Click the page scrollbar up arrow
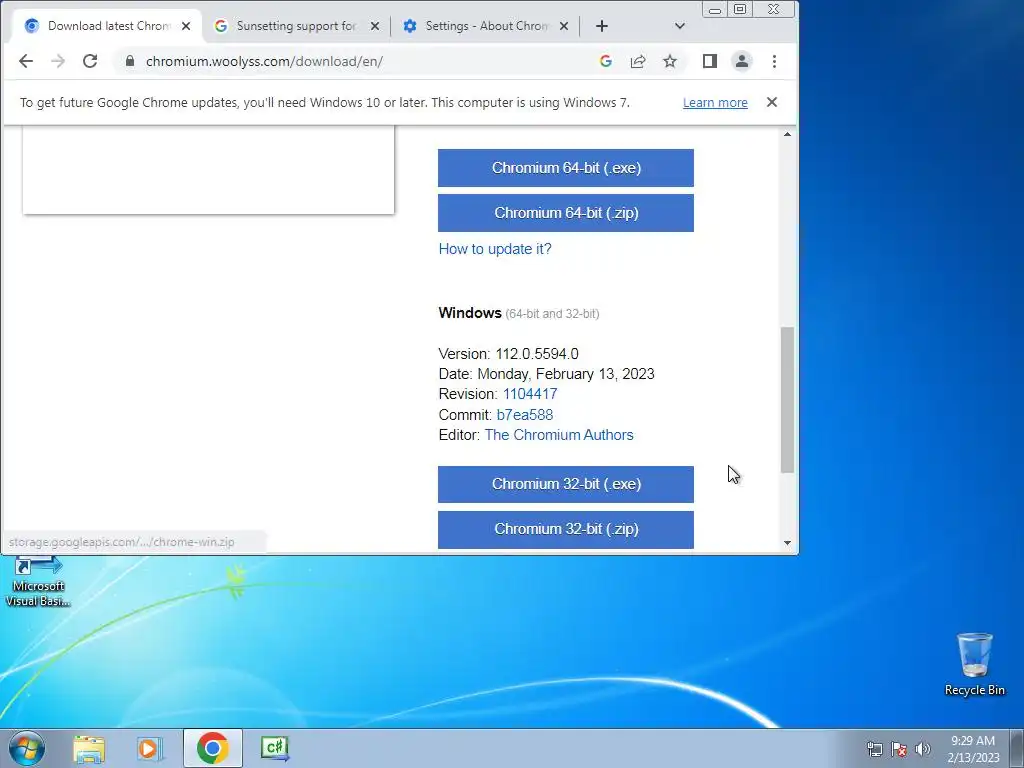Screen dimensions: 1024x768 point(787,135)
